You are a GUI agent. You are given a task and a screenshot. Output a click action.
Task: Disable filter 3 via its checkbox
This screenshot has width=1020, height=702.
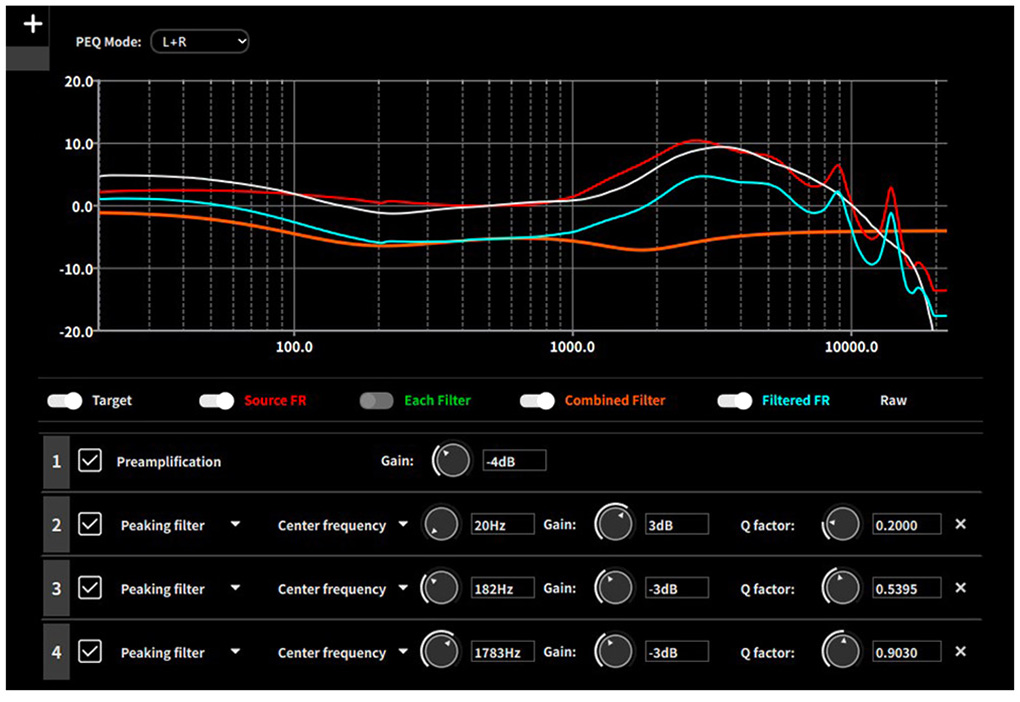point(89,588)
